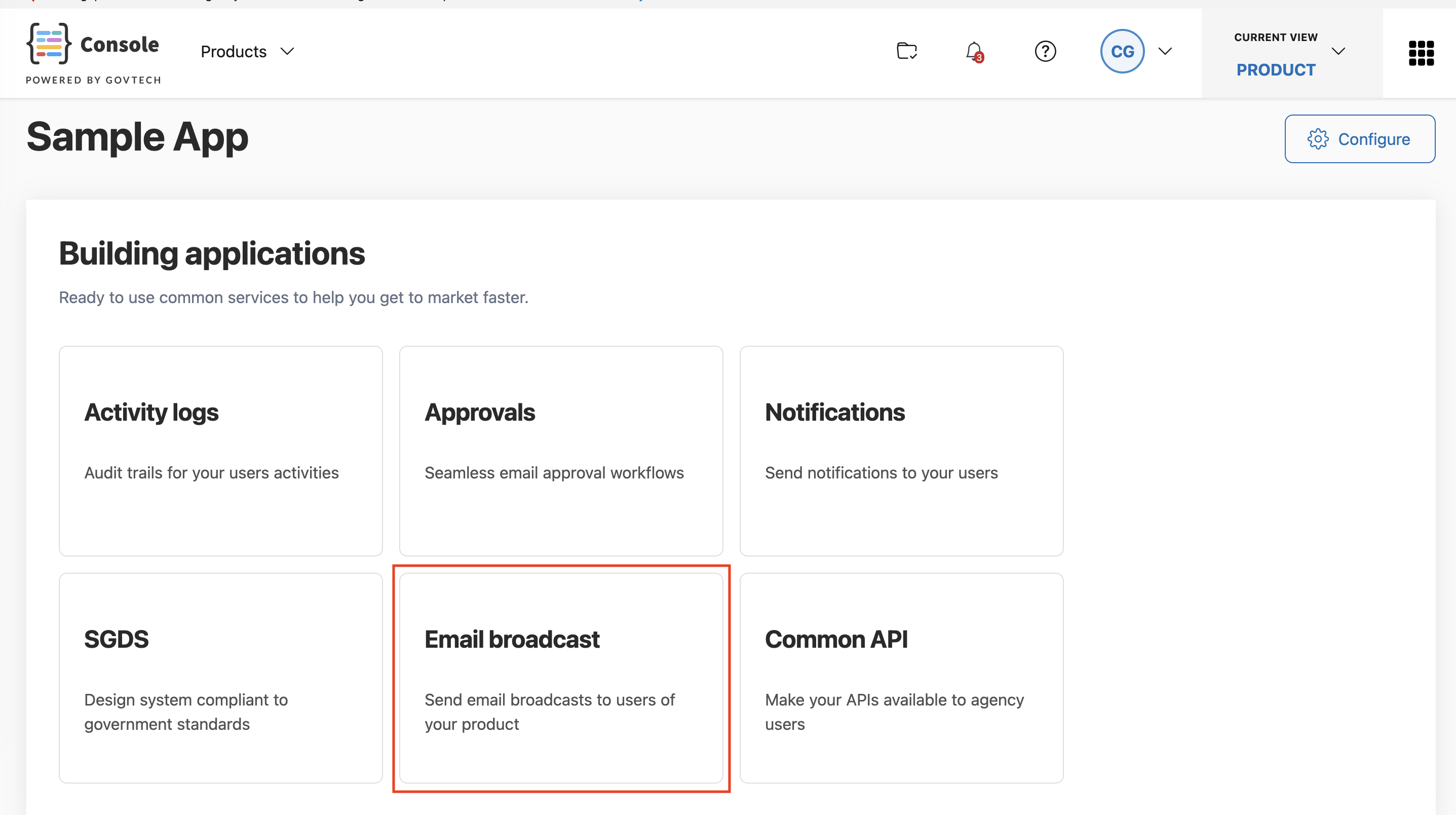The image size is (1456, 815).
Task: Open the Approvals card
Action: pos(561,451)
